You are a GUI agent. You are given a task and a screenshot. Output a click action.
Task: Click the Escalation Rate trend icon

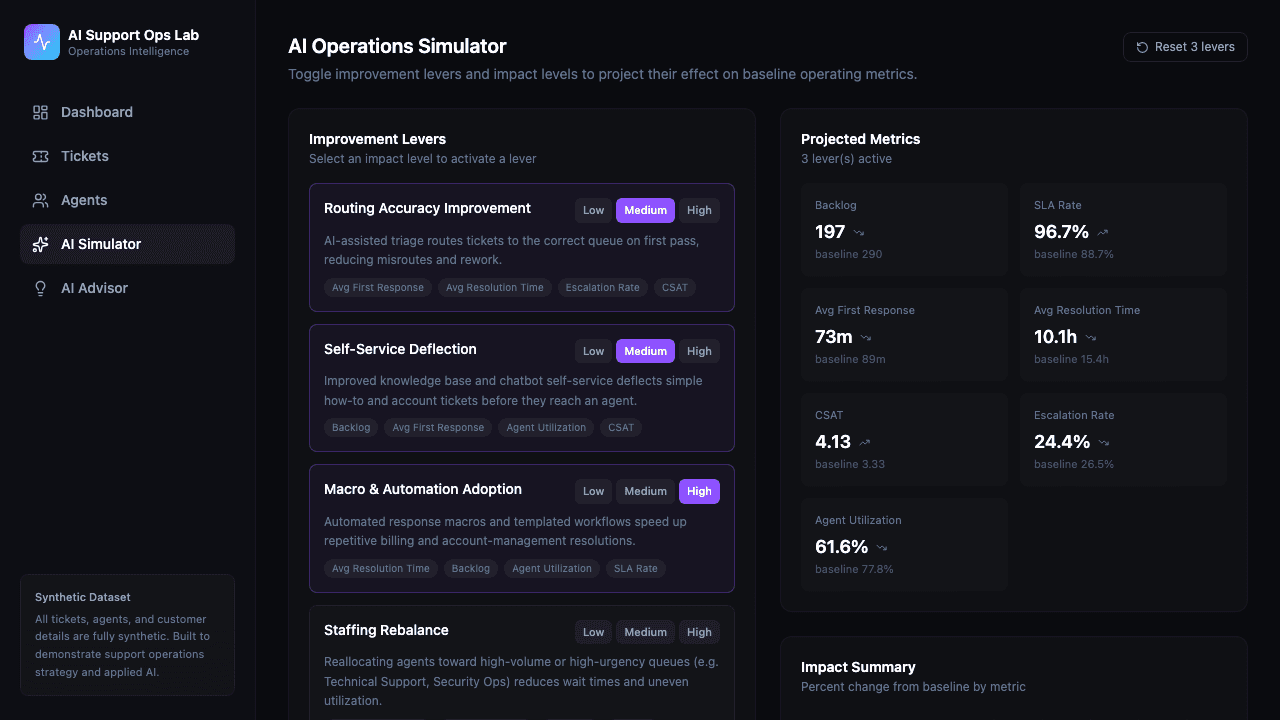coord(1104,443)
